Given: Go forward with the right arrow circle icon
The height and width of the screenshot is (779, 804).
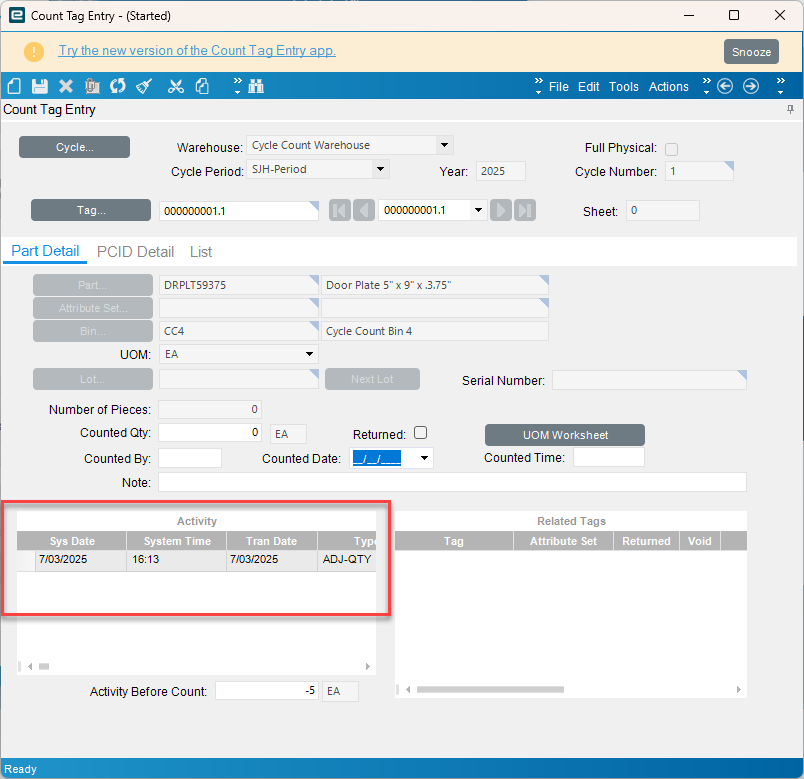Looking at the screenshot, I should (x=751, y=86).
